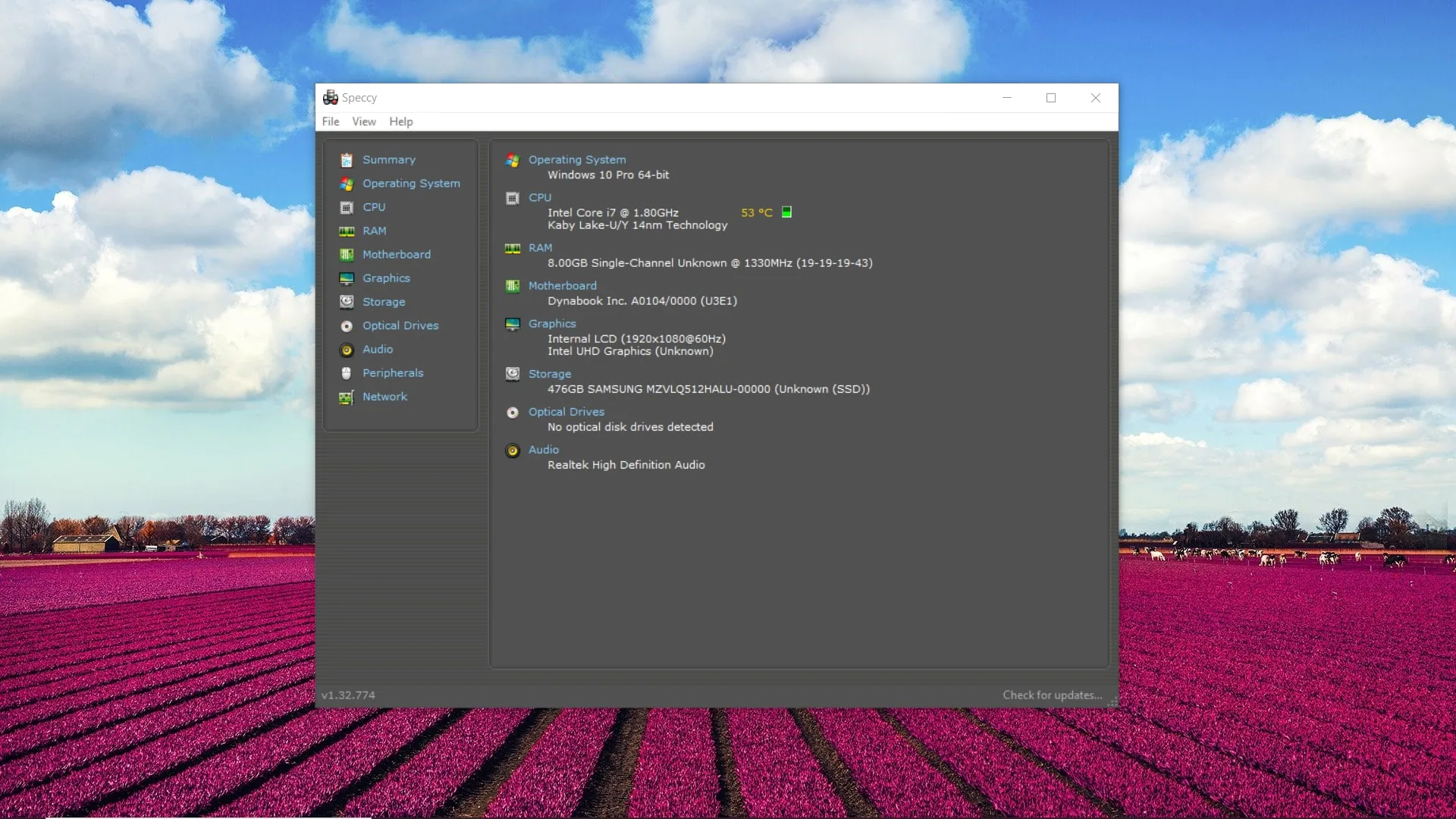Open the Storage heading link in summary
This screenshot has width=1456, height=819.
pos(550,374)
